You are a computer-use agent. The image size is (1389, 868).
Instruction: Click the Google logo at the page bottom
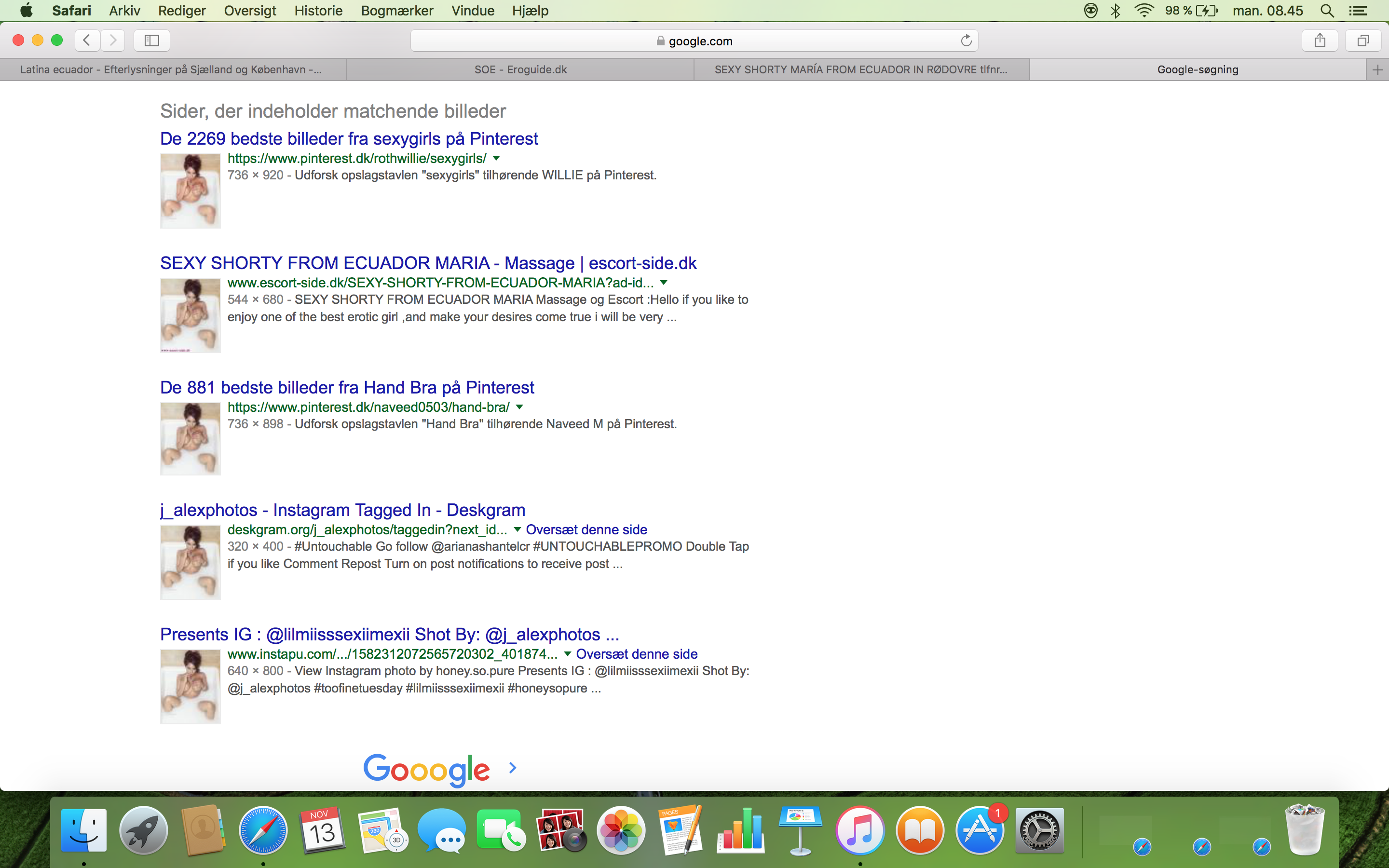pos(426,770)
